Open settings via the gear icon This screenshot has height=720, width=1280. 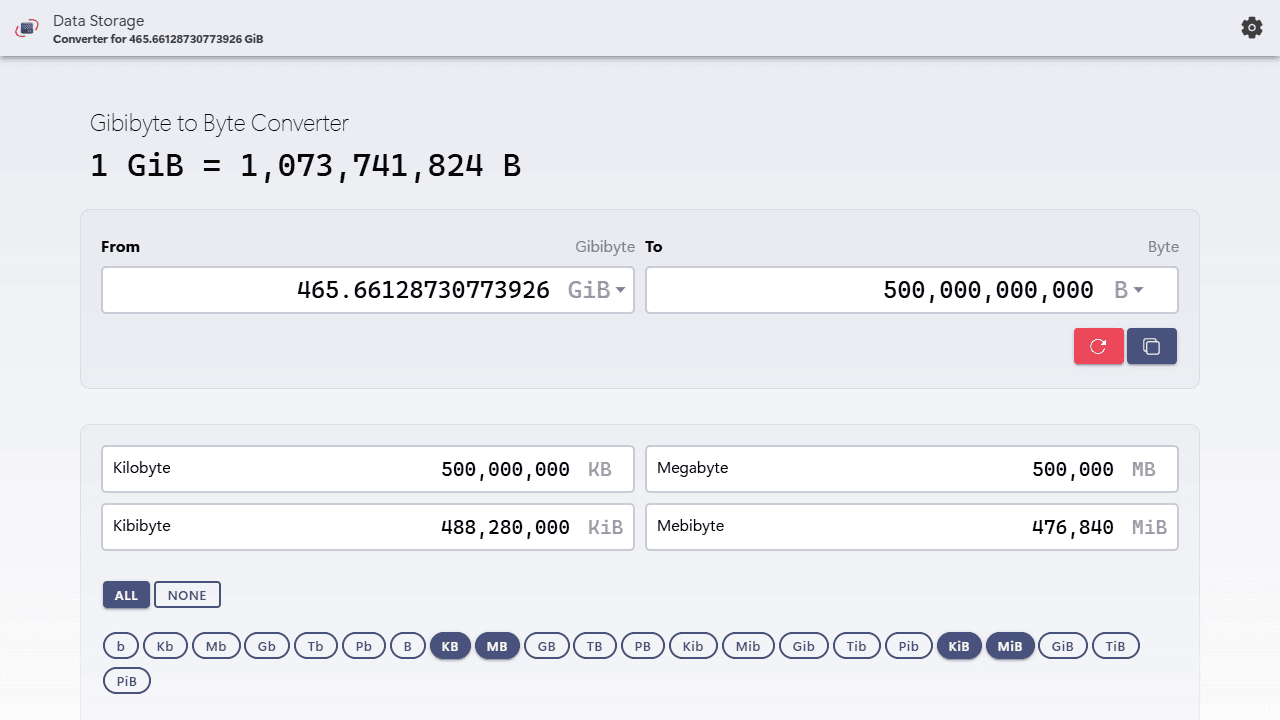1251,28
